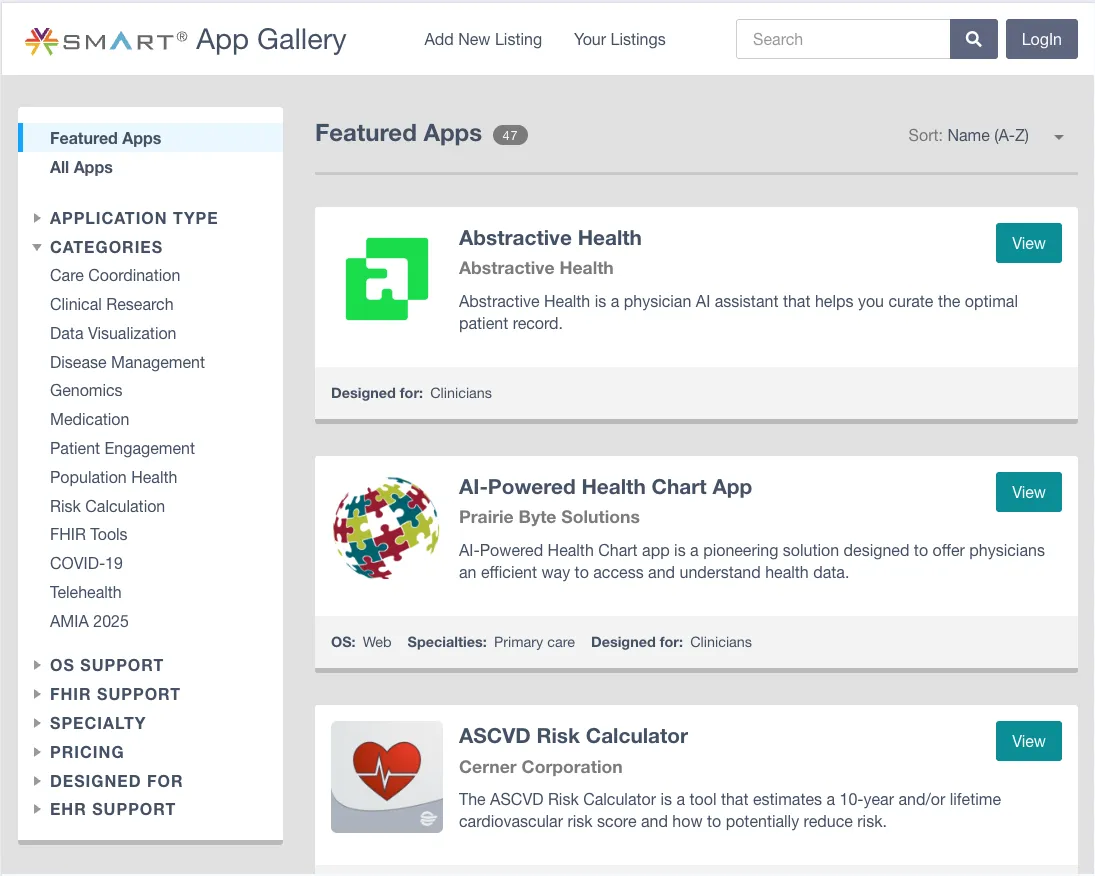1095x876 pixels.
Task: Click inside the Search field
Action: tap(843, 39)
